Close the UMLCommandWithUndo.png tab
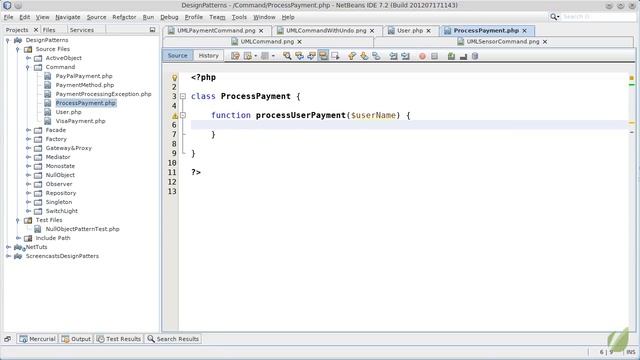 [372, 31]
